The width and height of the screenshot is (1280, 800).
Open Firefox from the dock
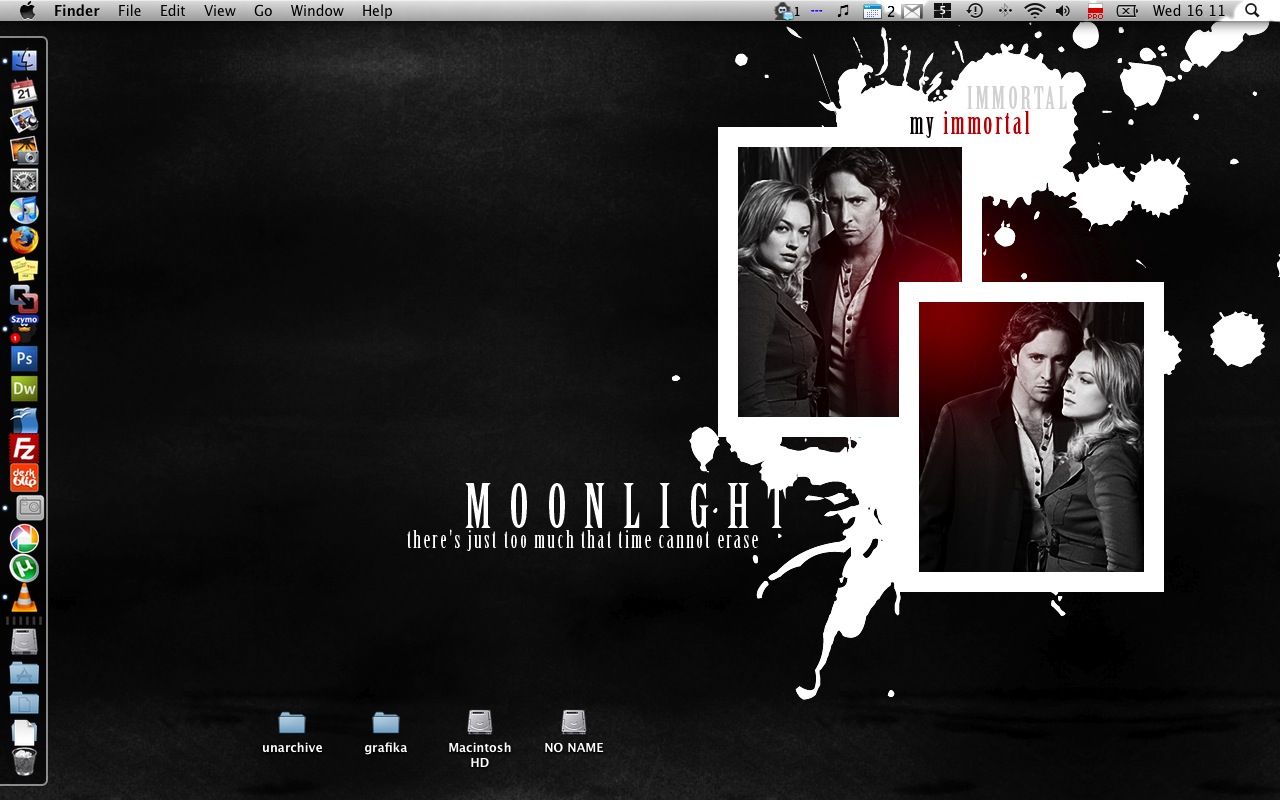pos(24,240)
